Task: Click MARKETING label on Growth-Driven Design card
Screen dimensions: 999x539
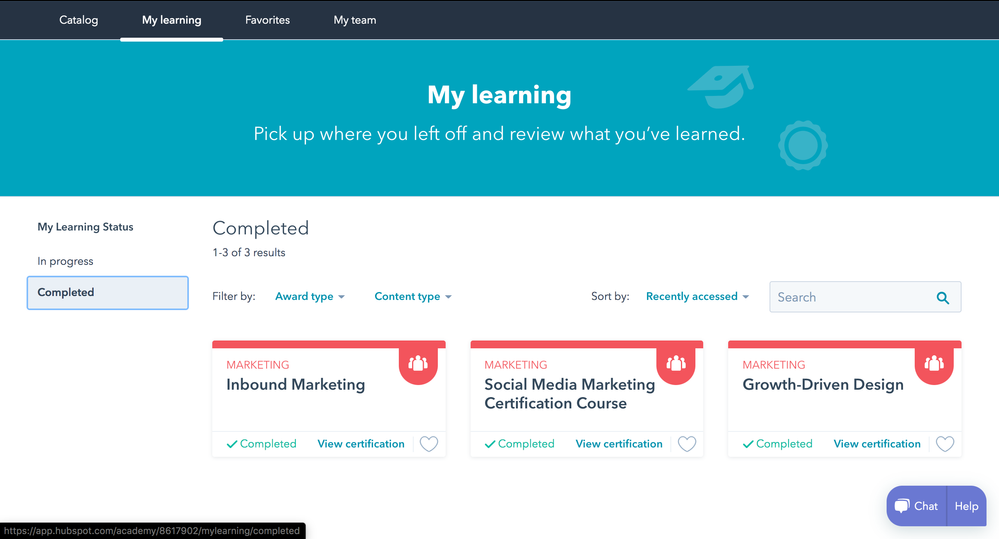Action: pyautogui.click(x=773, y=365)
